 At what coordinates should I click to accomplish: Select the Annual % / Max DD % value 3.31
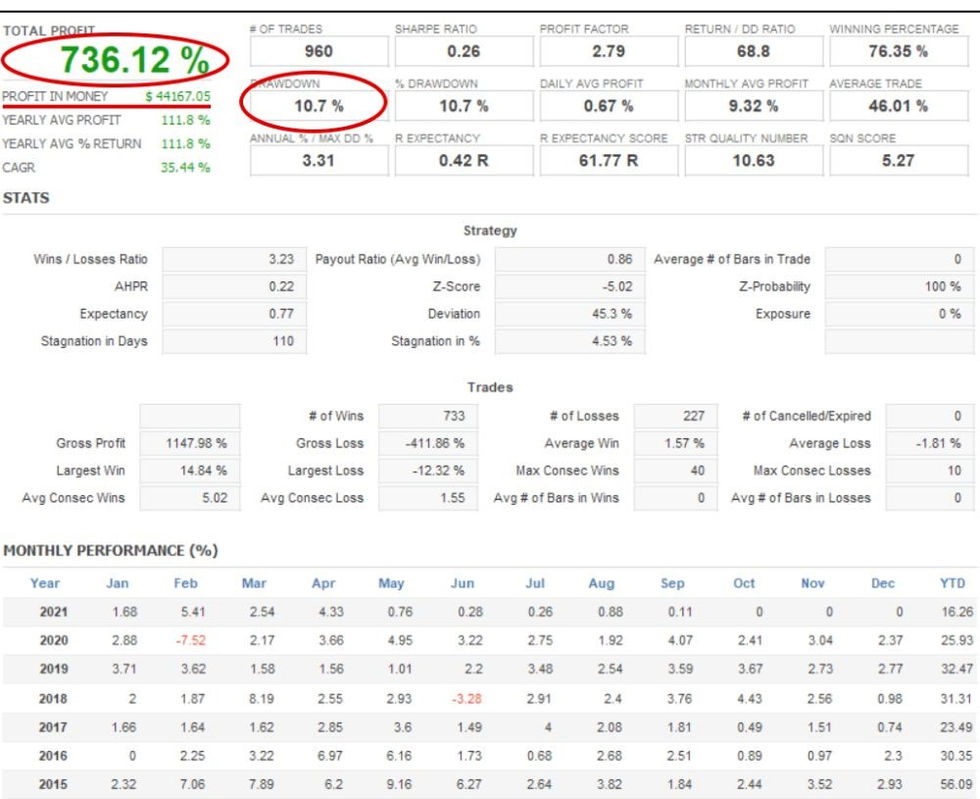point(319,161)
